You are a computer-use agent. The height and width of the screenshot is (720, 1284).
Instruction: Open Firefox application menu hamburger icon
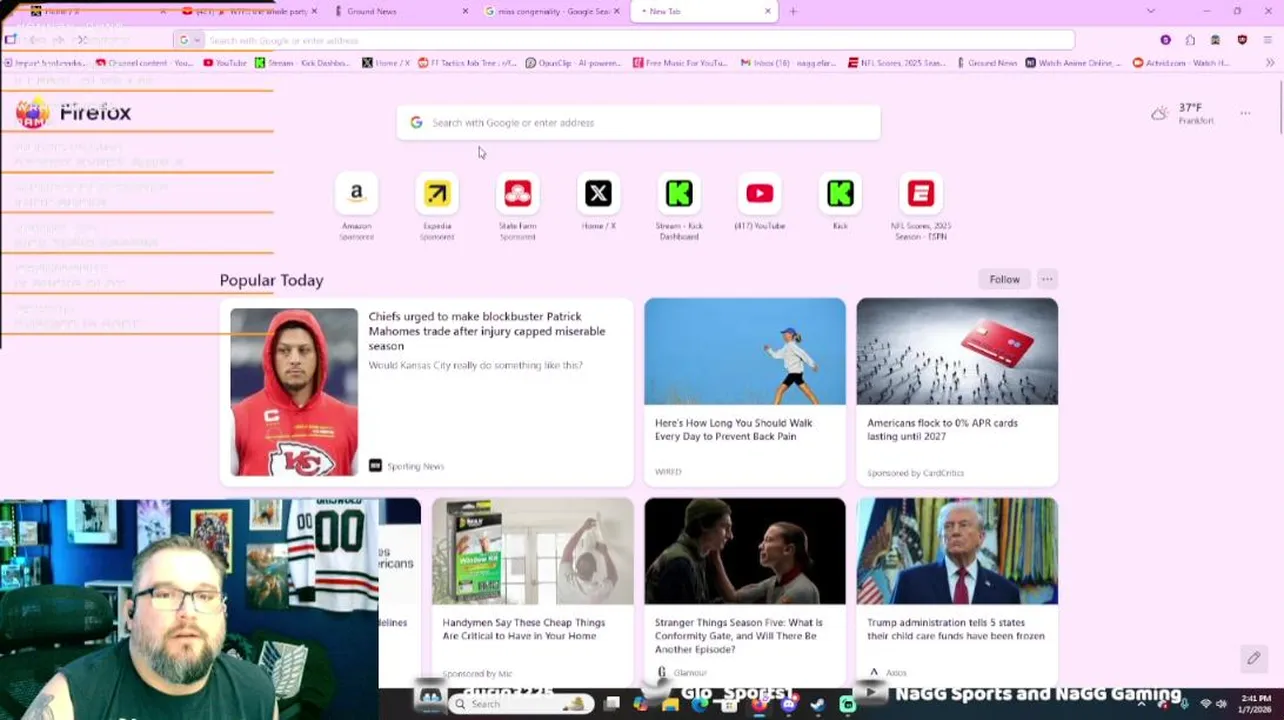[1267, 40]
